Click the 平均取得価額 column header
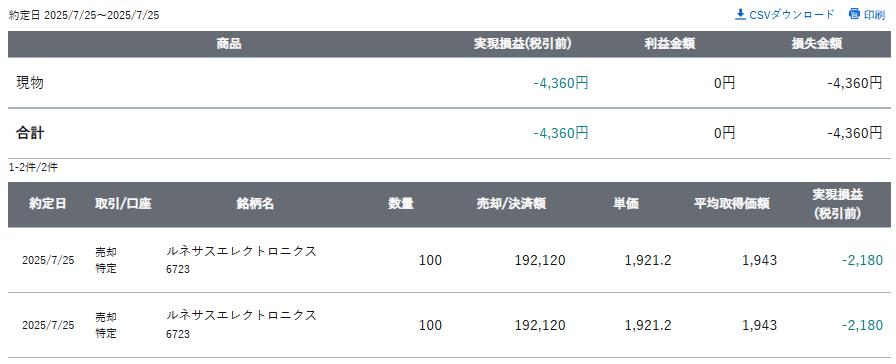 731,204
